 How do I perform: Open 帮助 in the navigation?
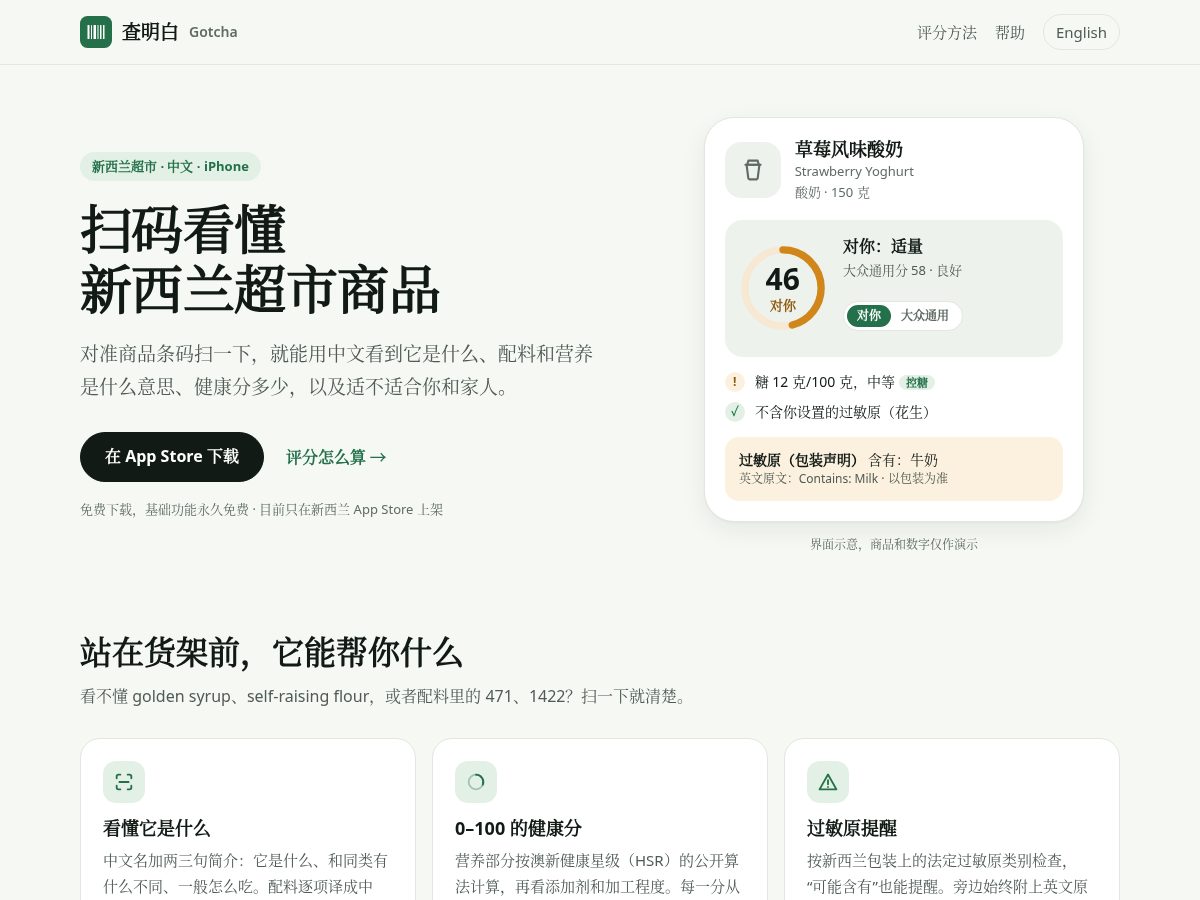1010,32
